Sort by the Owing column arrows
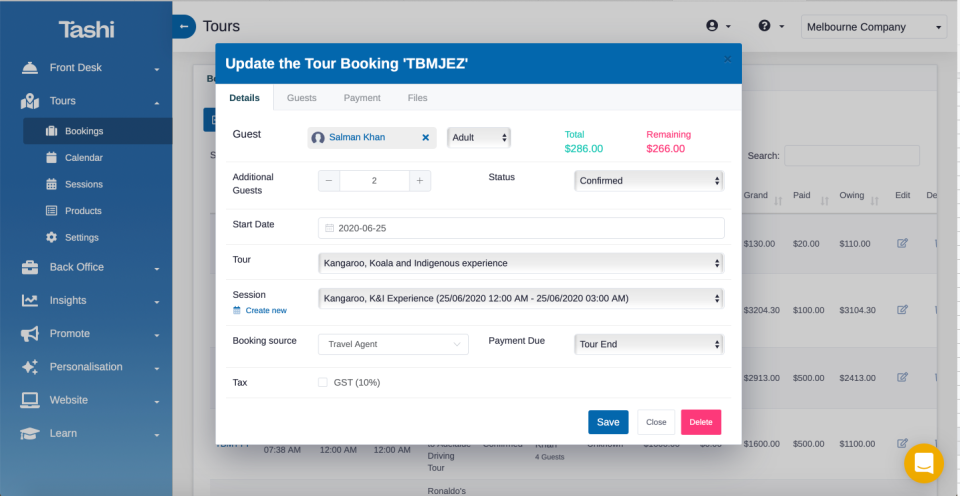The height and width of the screenshot is (496, 960). click(874, 201)
